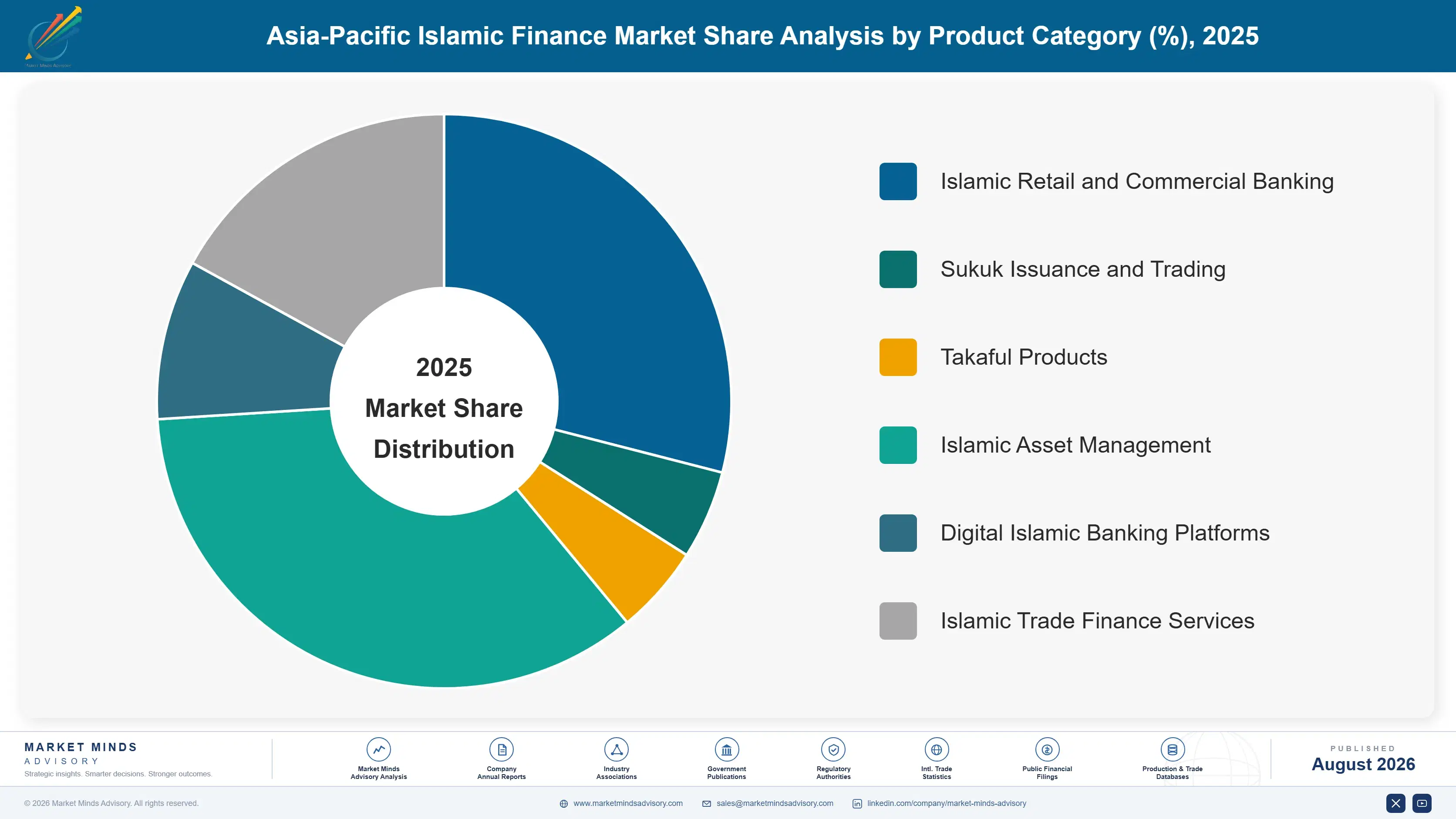Image resolution: width=1456 pixels, height=819 pixels.
Task: Click the Sukuk Issuance and Trading swatch
Action: tap(898, 269)
